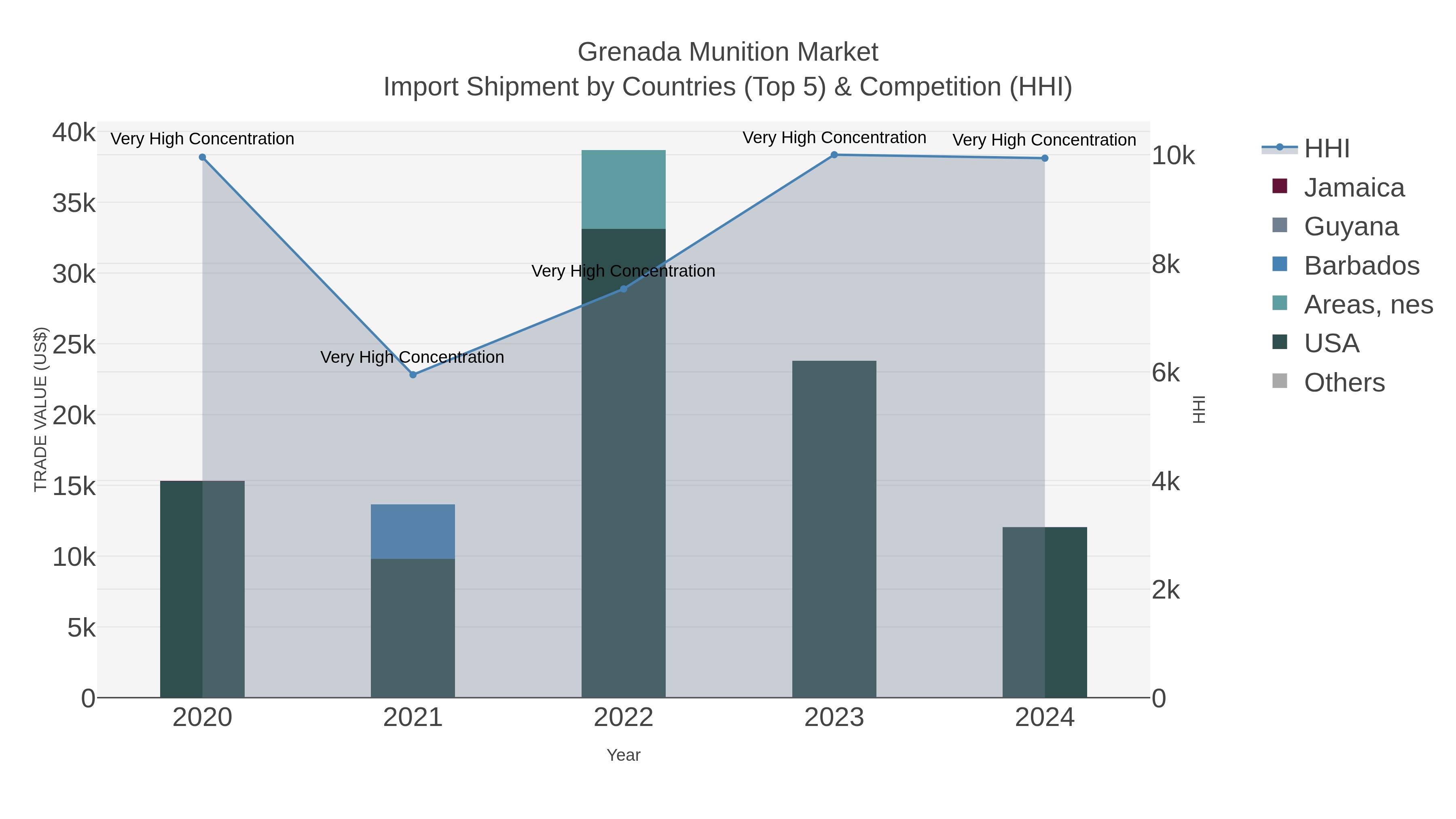The height and width of the screenshot is (819, 1456).
Task: Click the TRADE VALUE (US$) axis title
Action: (x=41, y=409)
